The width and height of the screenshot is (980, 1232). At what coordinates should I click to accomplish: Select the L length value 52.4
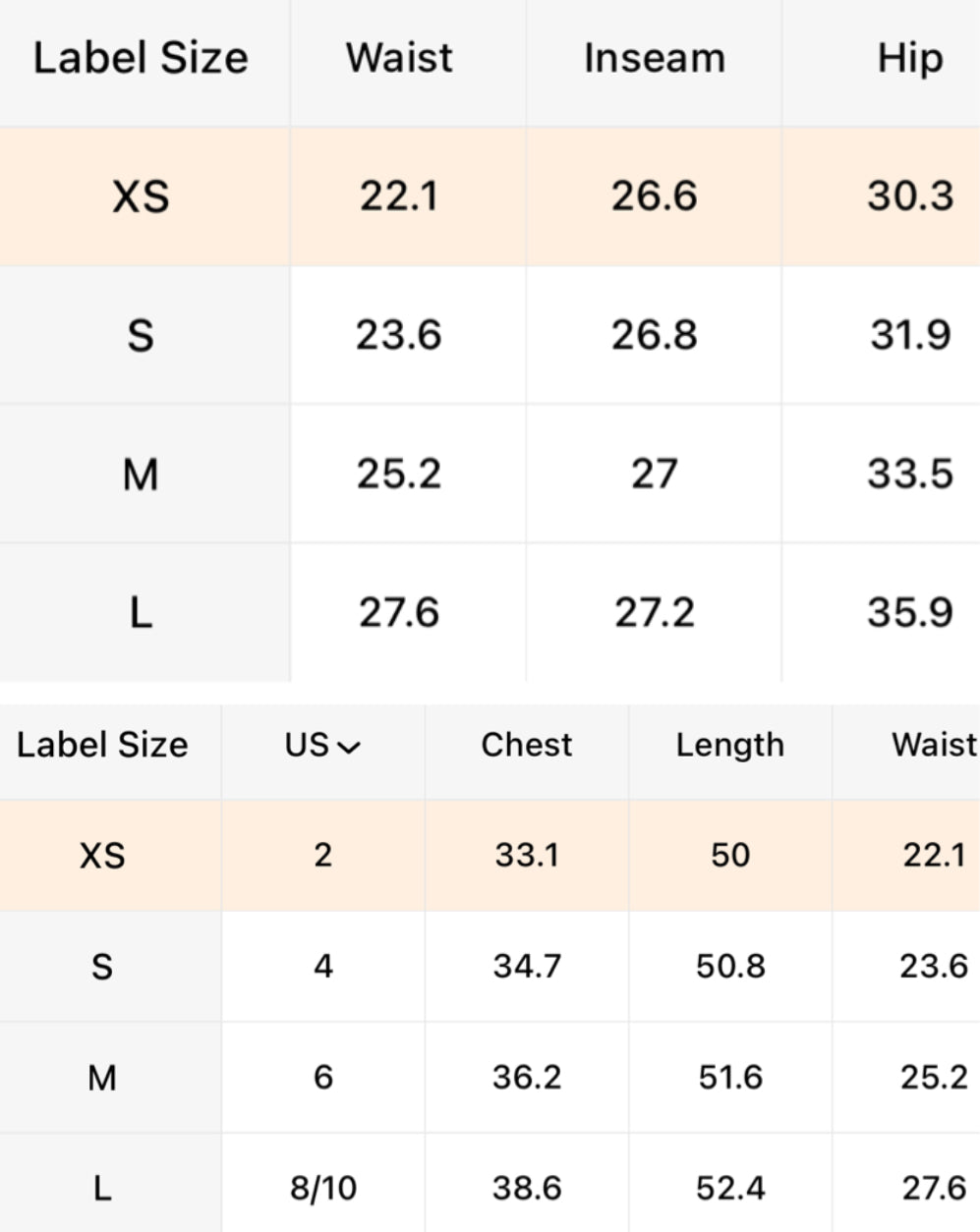click(729, 1189)
